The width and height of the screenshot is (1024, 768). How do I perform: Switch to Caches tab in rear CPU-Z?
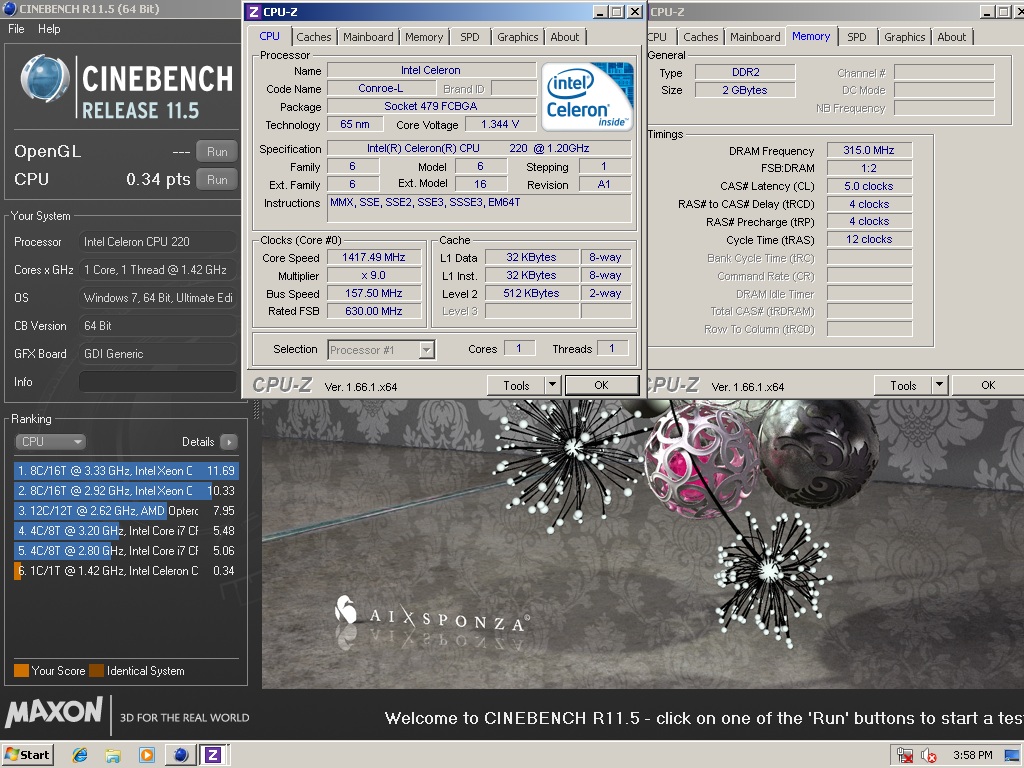click(701, 37)
